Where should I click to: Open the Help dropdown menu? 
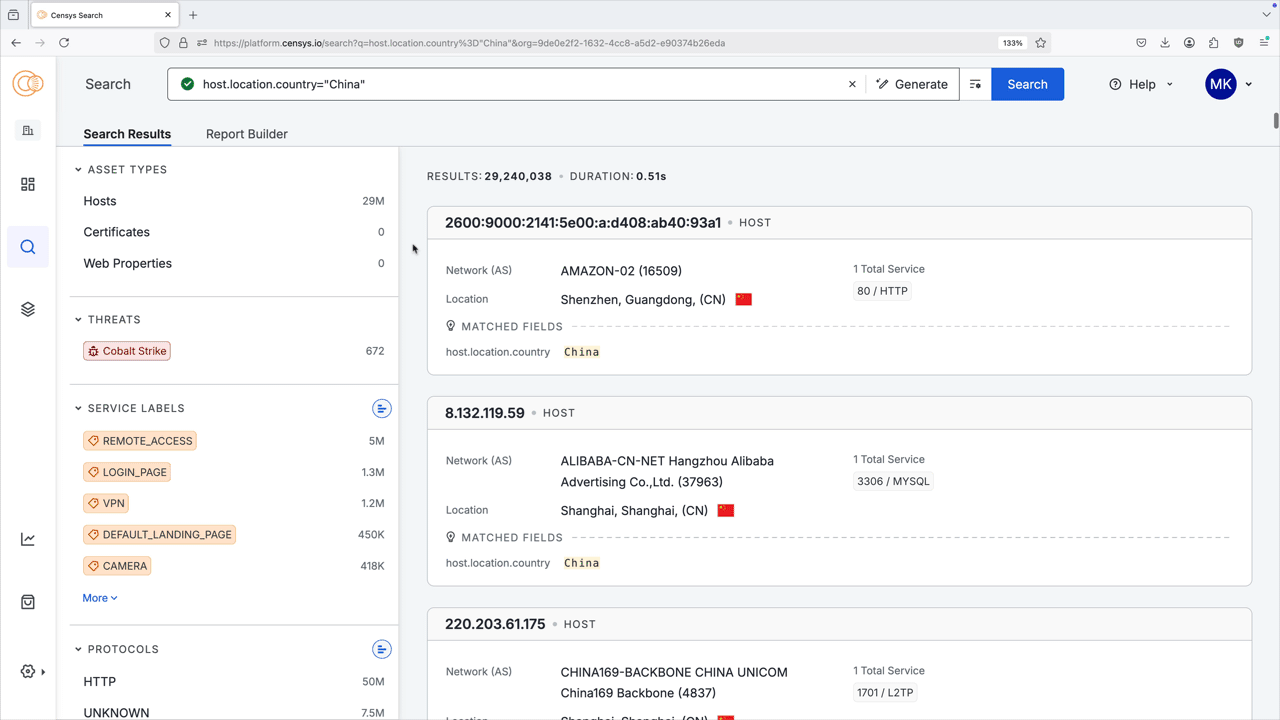(x=1141, y=84)
